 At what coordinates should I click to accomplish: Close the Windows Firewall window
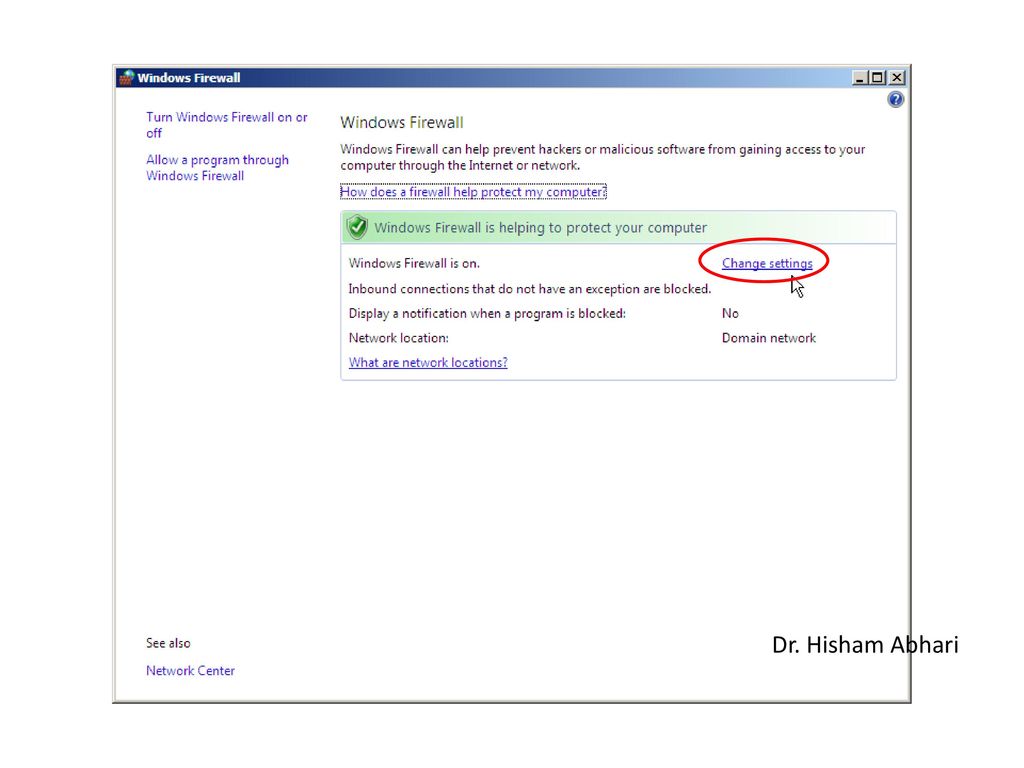897,78
